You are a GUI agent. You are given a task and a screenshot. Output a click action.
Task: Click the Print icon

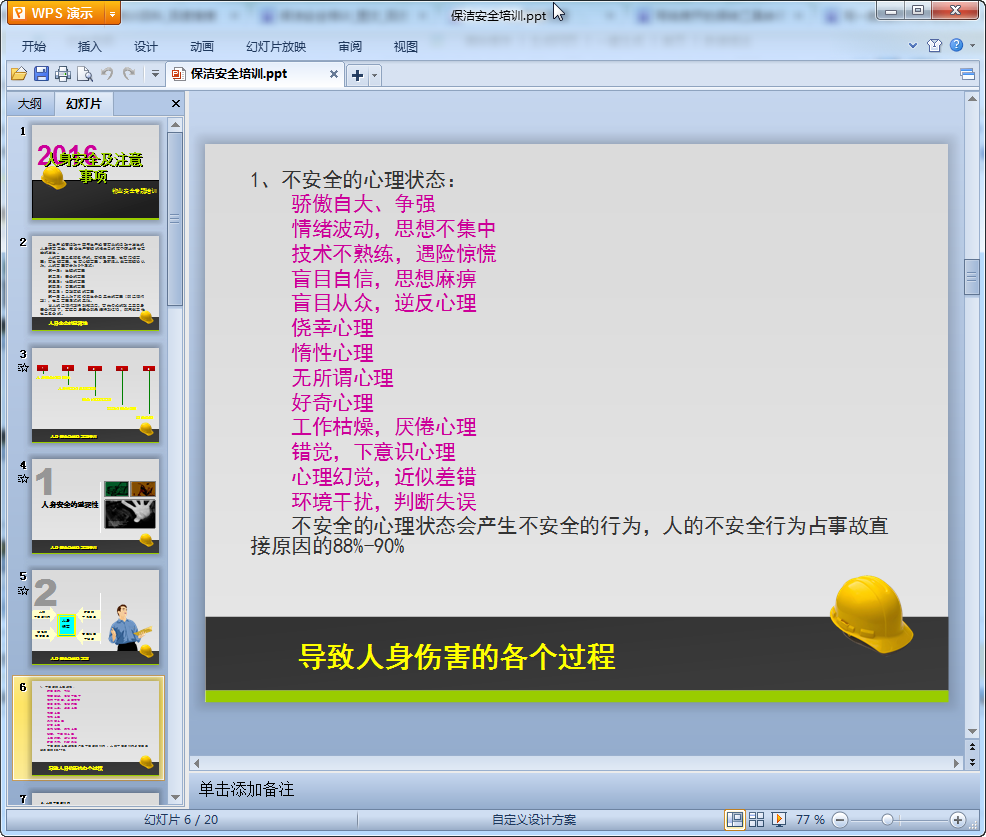point(63,74)
